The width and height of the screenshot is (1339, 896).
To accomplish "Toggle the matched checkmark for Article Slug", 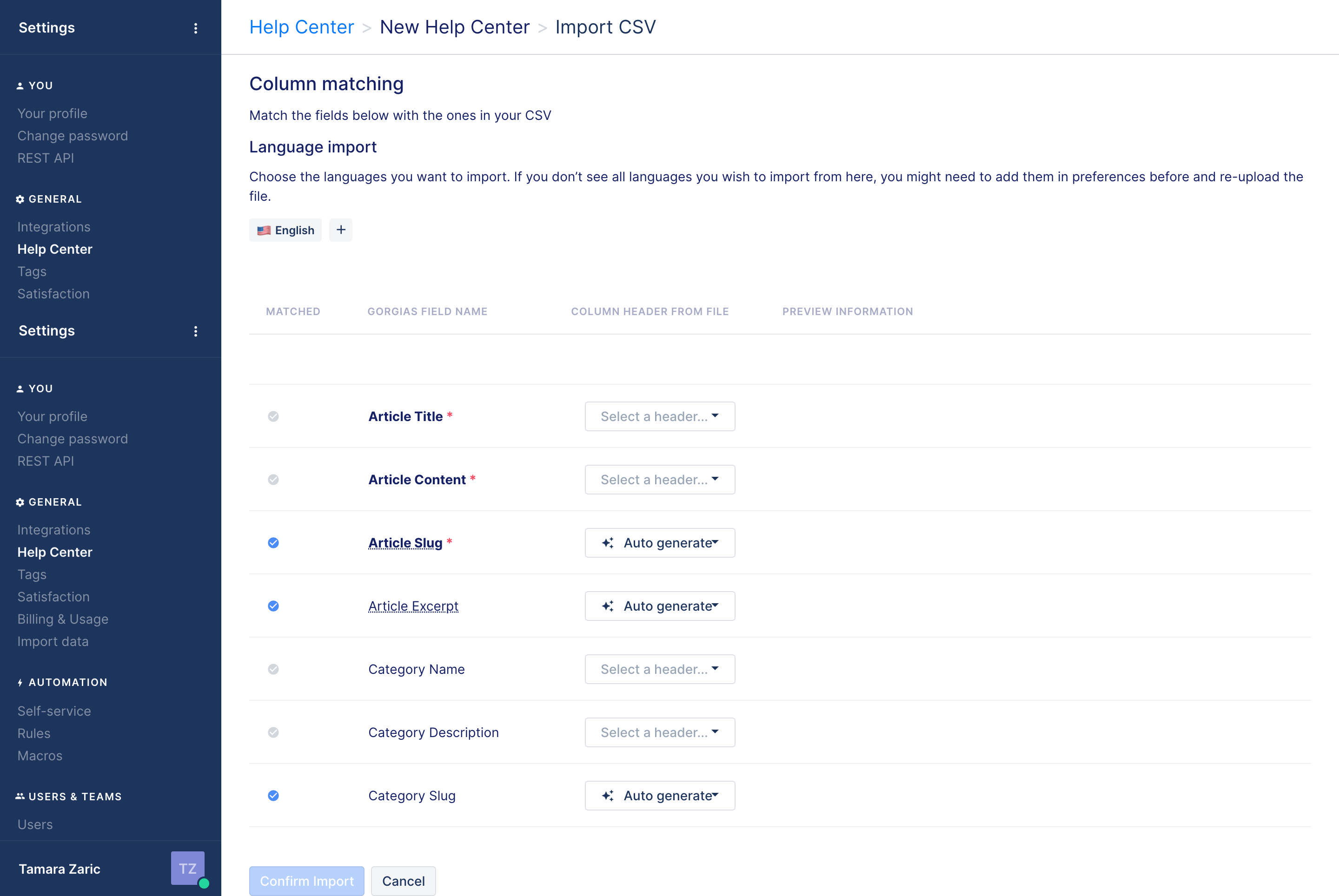I will (273, 543).
